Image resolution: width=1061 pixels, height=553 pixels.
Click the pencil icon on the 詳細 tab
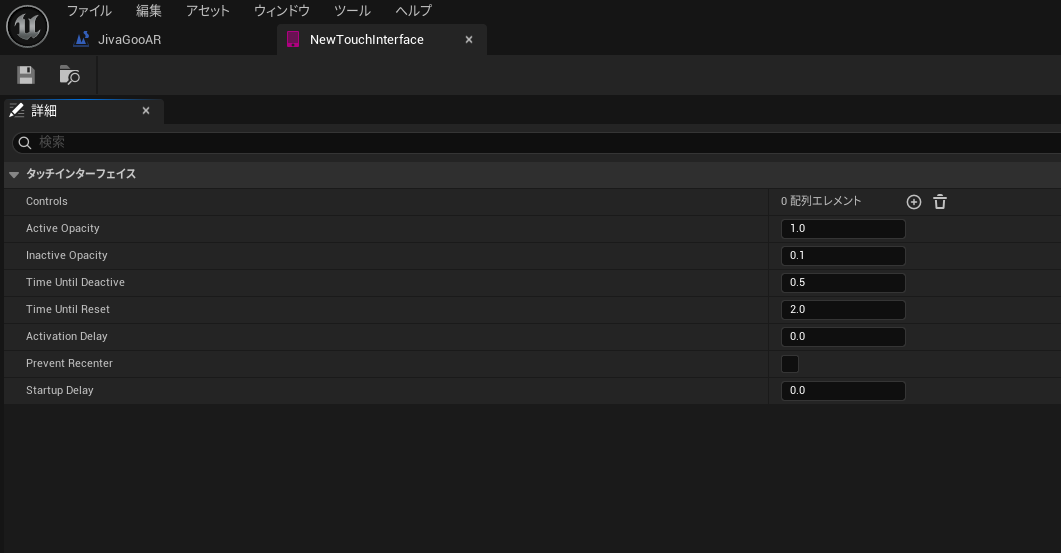17,111
